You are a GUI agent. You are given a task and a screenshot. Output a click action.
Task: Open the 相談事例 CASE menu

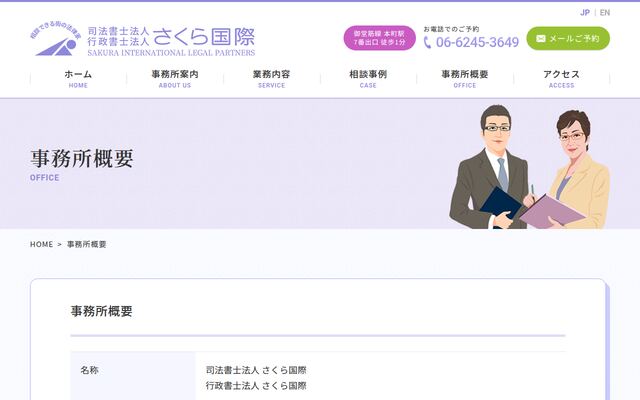click(x=368, y=79)
